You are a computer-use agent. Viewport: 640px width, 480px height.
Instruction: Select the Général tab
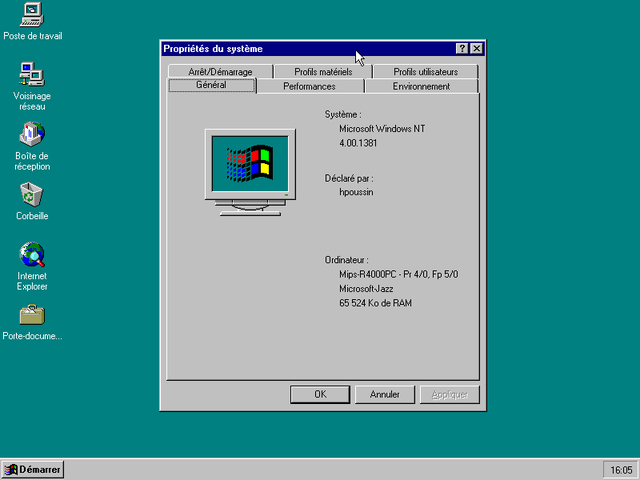click(x=211, y=85)
